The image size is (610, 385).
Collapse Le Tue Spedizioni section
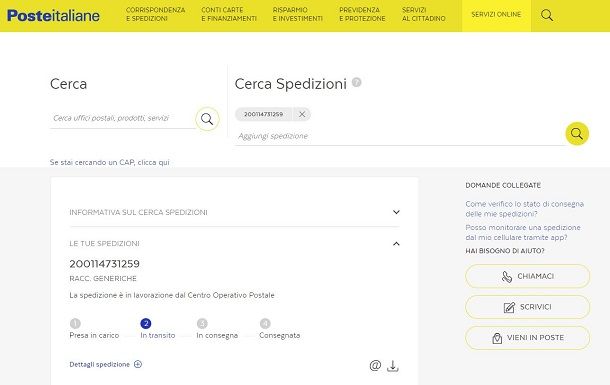[x=235, y=244]
